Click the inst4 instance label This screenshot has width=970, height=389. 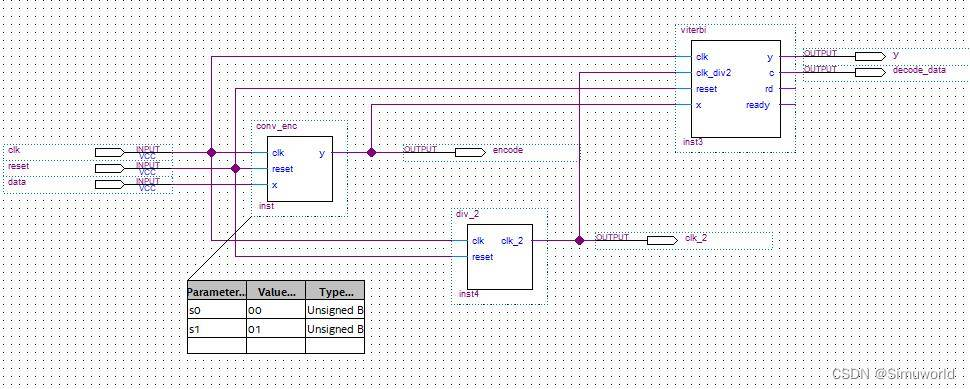469,294
